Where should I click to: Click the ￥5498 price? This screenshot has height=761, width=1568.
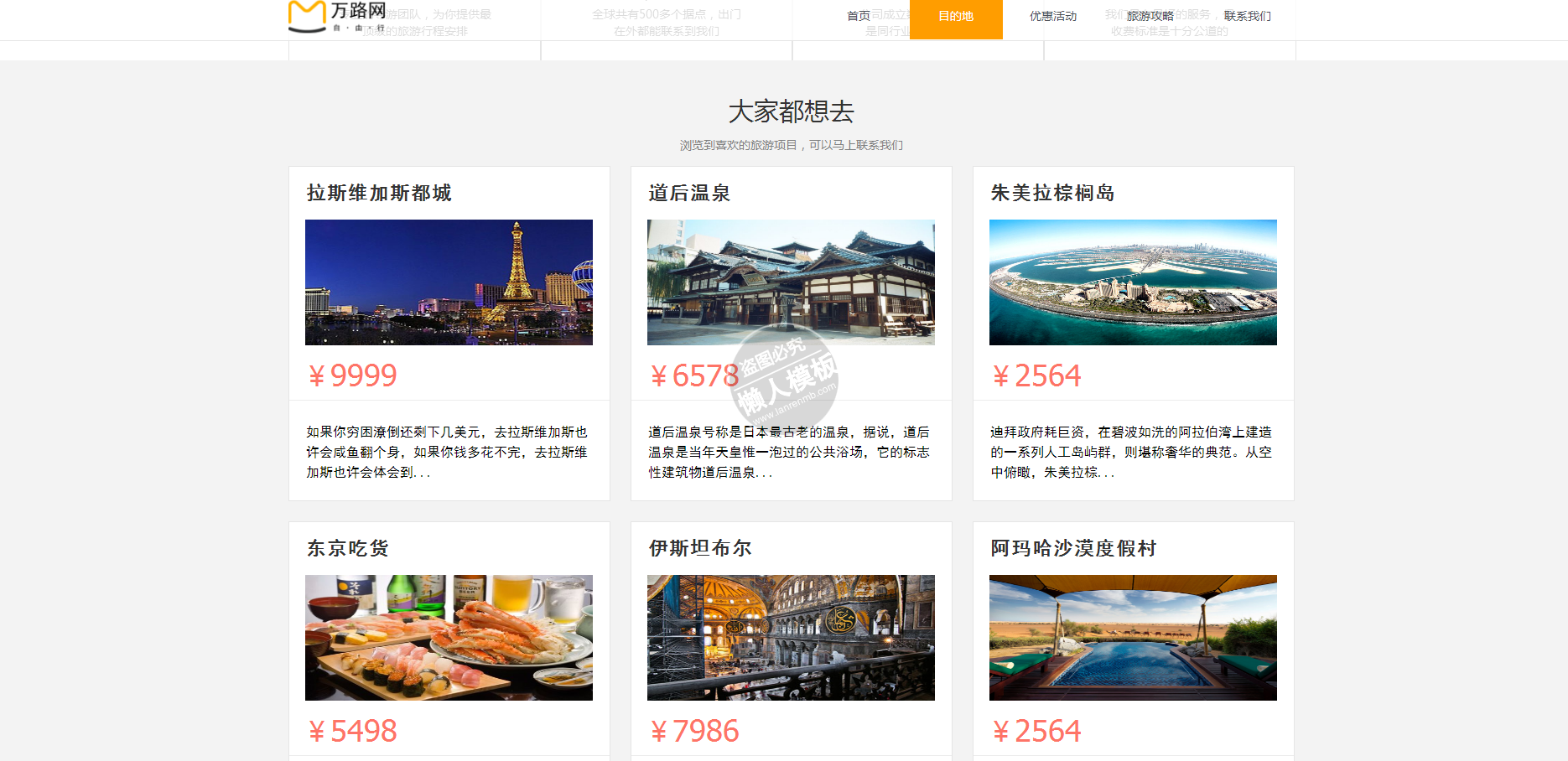point(352,731)
